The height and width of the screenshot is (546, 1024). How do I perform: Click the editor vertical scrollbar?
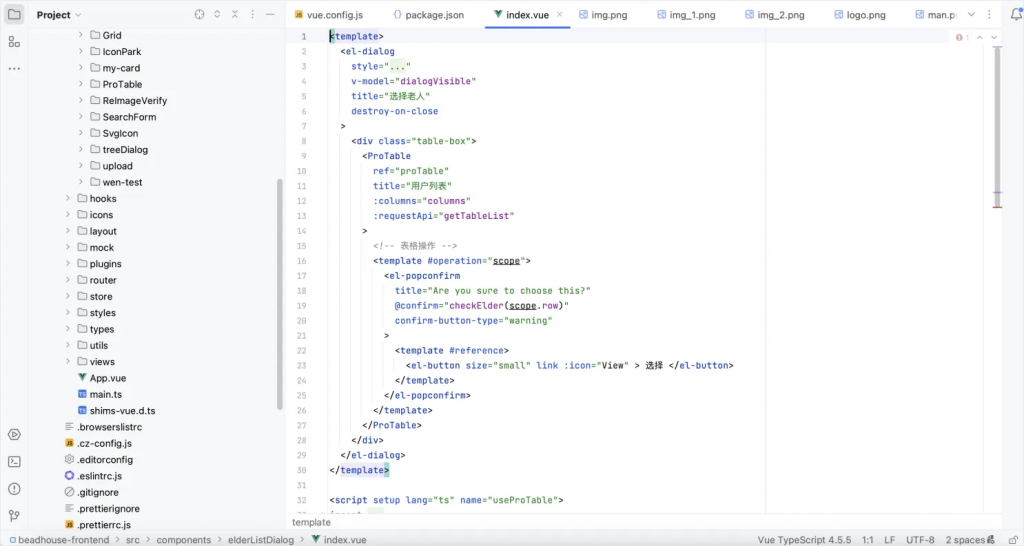997,130
